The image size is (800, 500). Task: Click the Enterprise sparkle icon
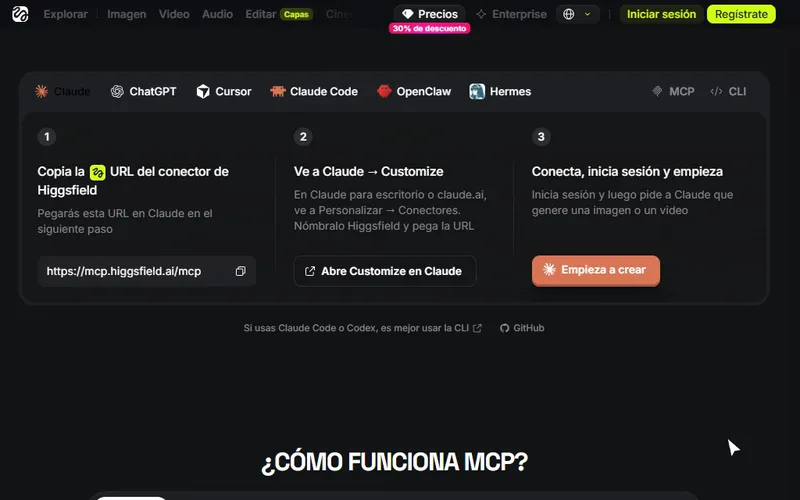pos(481,14)
